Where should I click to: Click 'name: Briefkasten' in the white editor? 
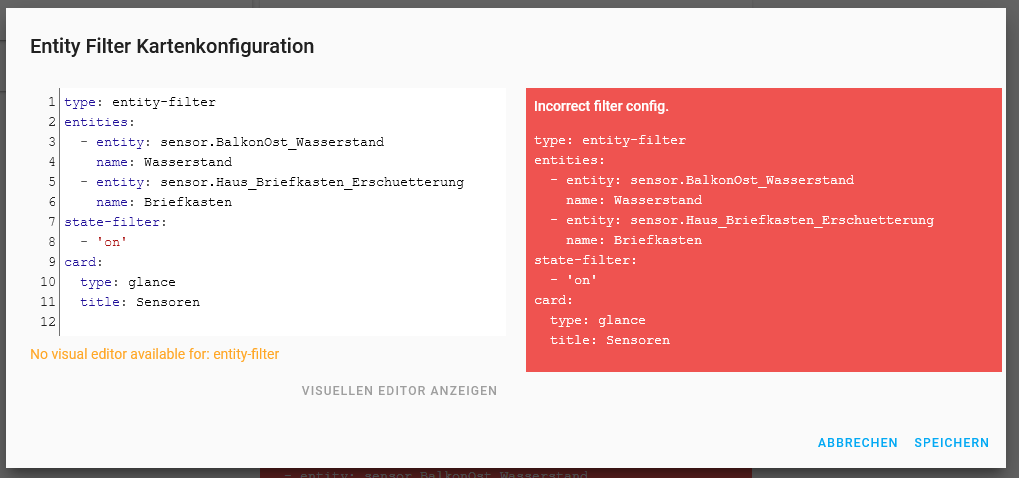[x=164, y=202]
